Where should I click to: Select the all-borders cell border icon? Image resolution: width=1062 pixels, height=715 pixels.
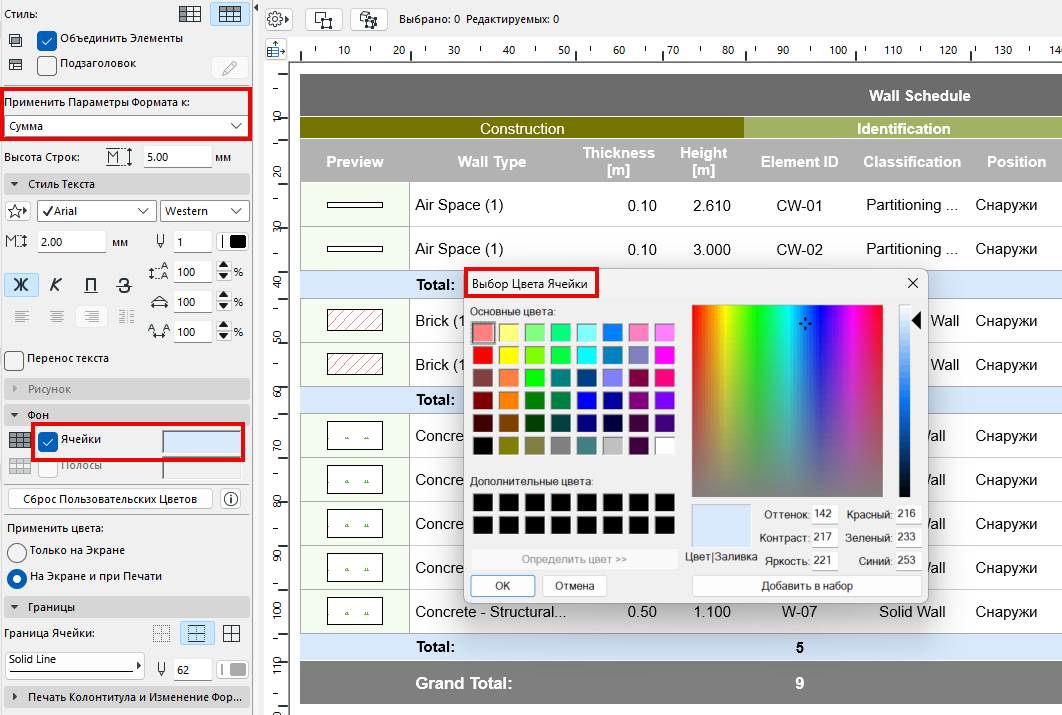[x=231, y=633]
